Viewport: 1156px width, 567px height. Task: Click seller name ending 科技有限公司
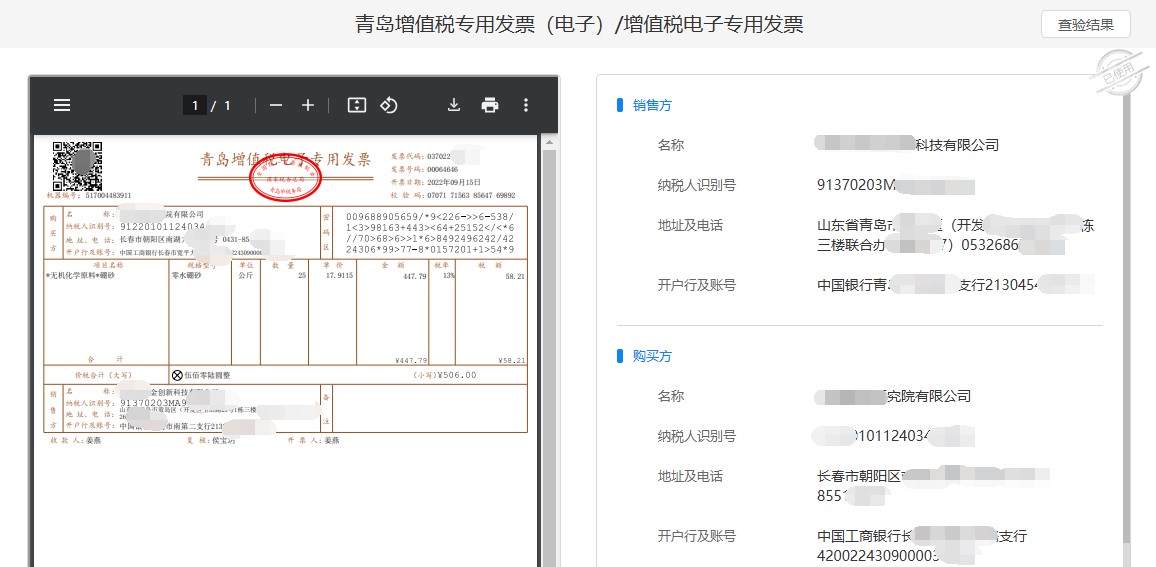tap(957, 145)
